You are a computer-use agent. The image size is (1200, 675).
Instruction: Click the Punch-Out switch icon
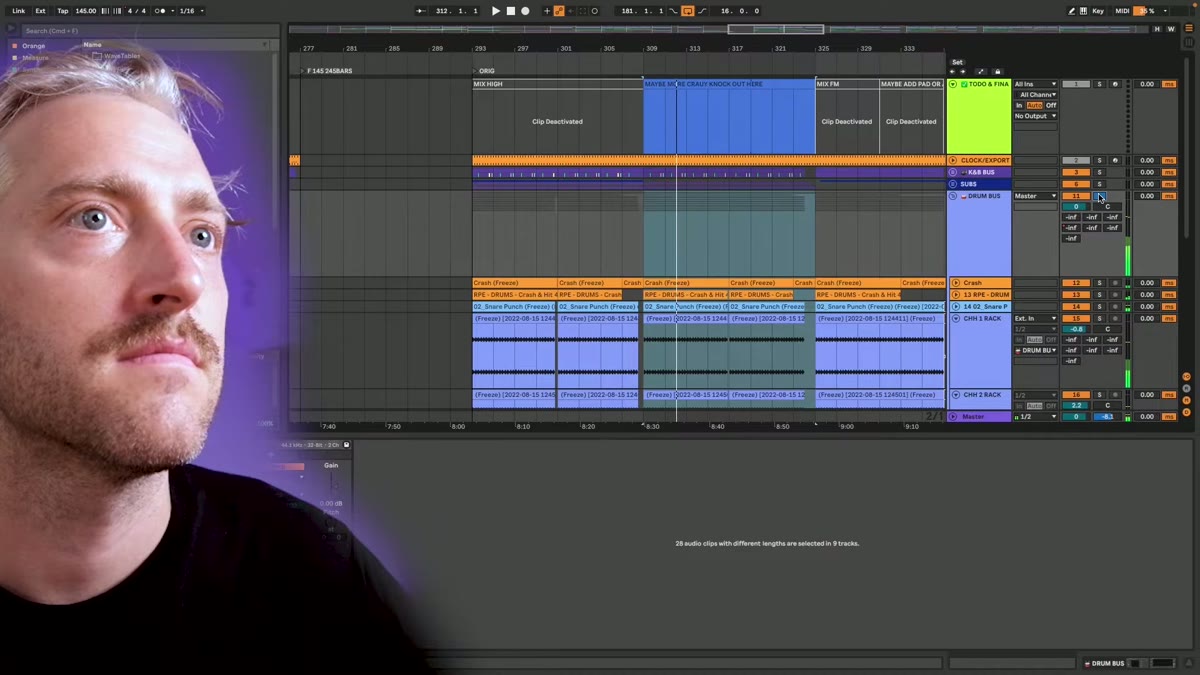(701, 11)
